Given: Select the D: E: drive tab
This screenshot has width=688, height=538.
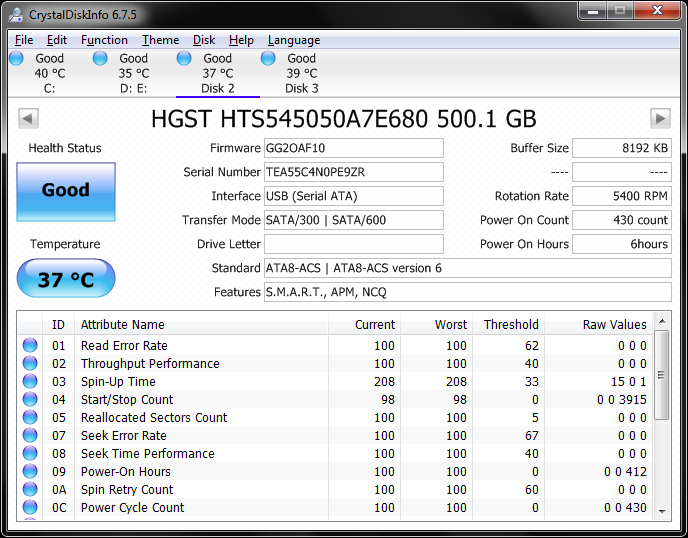Looking at the screenshot, I should [x=134, y=73].
